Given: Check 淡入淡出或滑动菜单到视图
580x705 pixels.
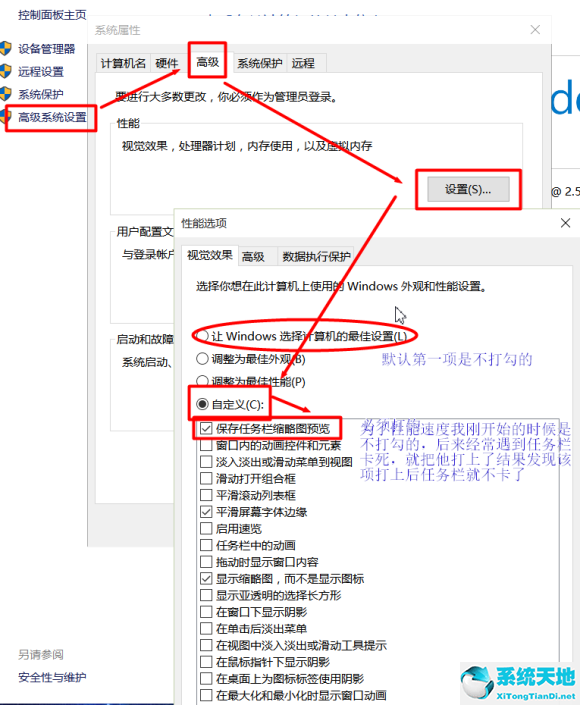Looking at the screenshot, I should pyautogui.click(x=206, y=462).
